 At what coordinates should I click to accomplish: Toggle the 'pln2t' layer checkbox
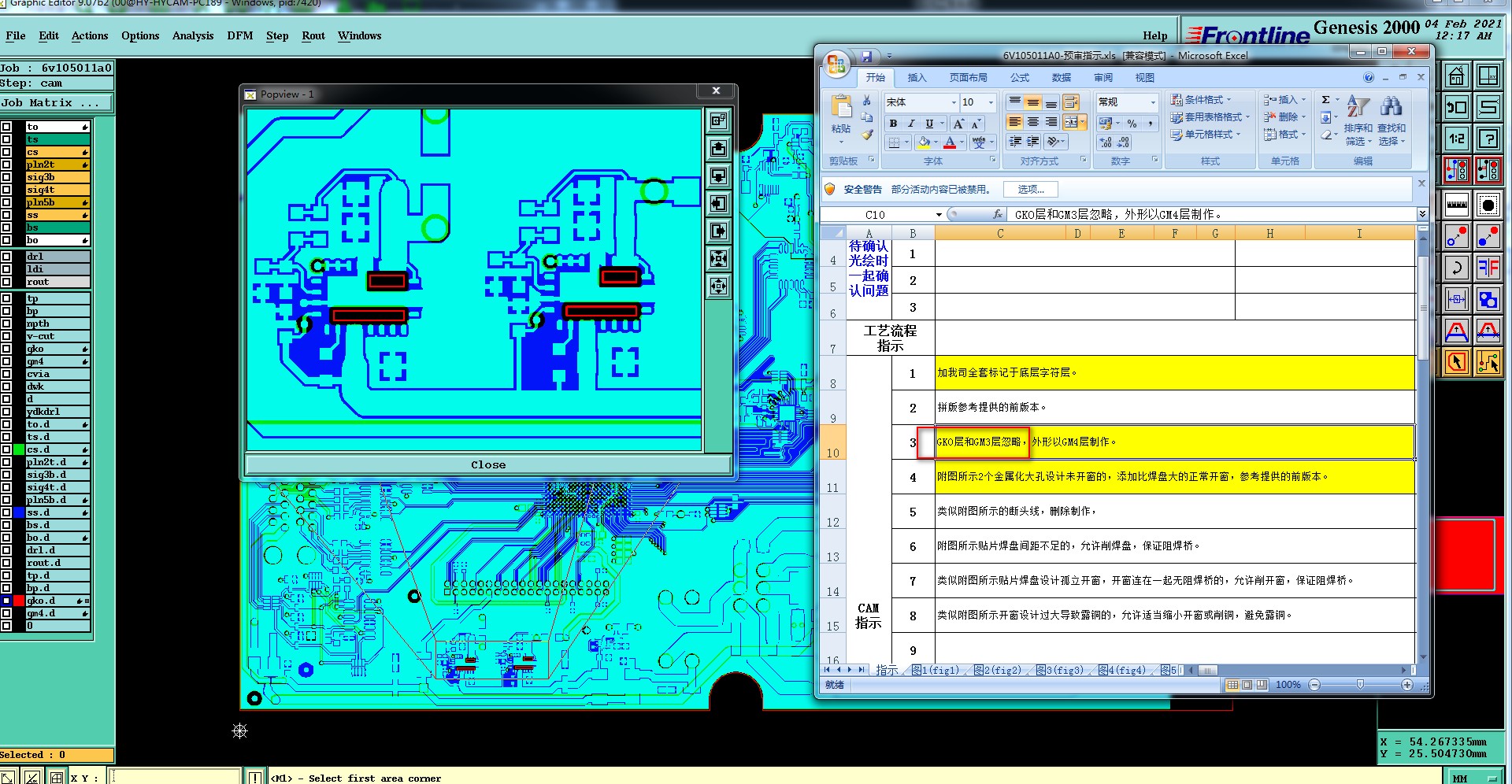(6, 165)
